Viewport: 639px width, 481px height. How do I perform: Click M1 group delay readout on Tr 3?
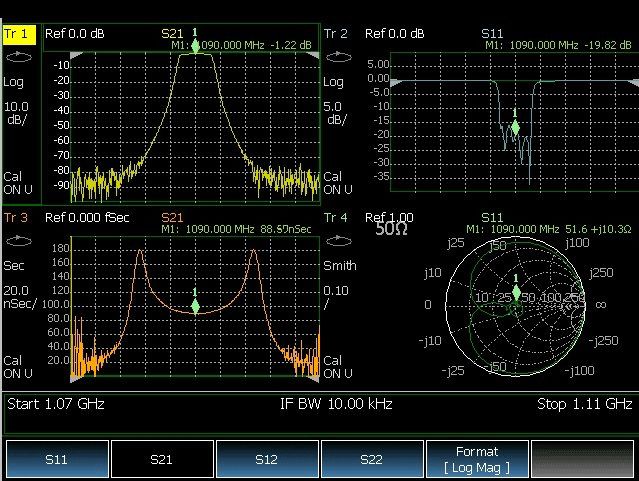tap(236, 229)
